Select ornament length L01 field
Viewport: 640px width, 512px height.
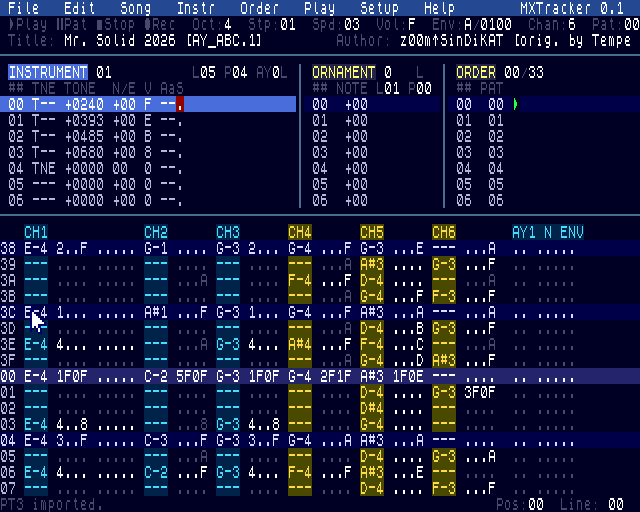(x=388, y=88)
